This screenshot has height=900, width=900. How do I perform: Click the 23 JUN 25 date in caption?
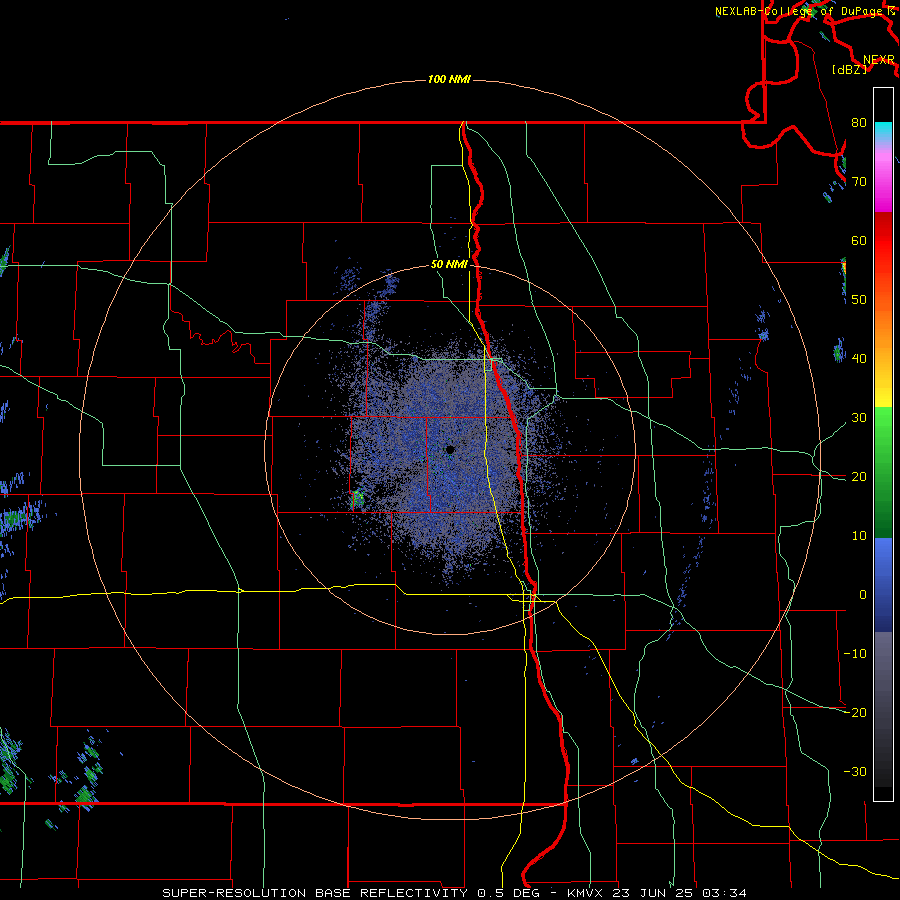[x=651, y=893]
